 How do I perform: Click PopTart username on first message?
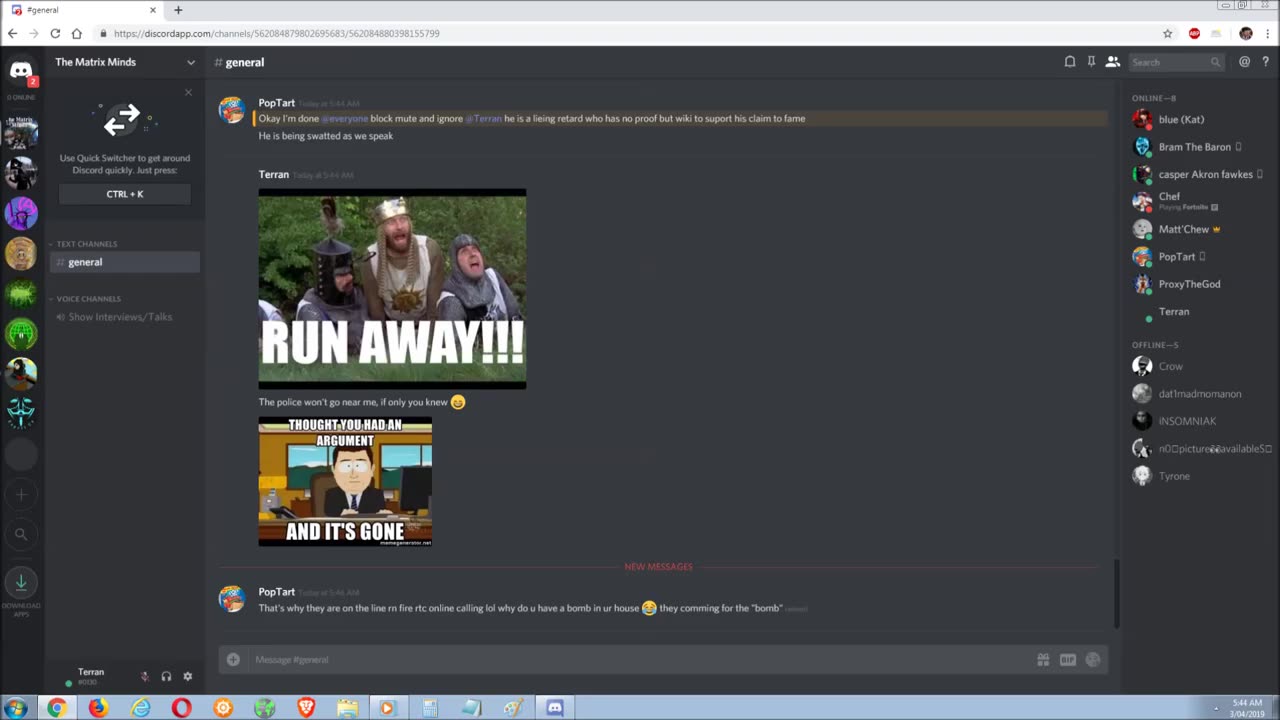click(x=277, y=103)
